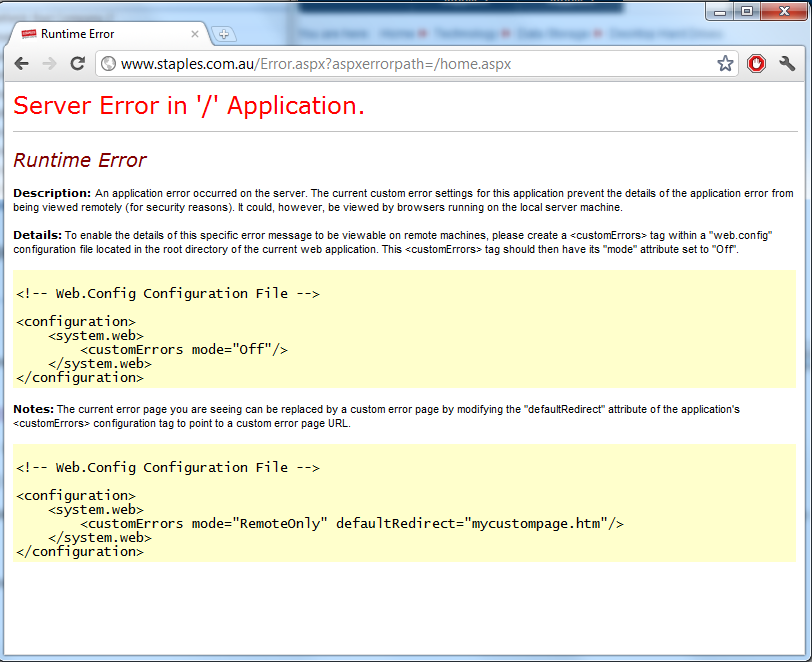Click the bold 'Description:' label

pyautogui.click(x=52, y=193)
